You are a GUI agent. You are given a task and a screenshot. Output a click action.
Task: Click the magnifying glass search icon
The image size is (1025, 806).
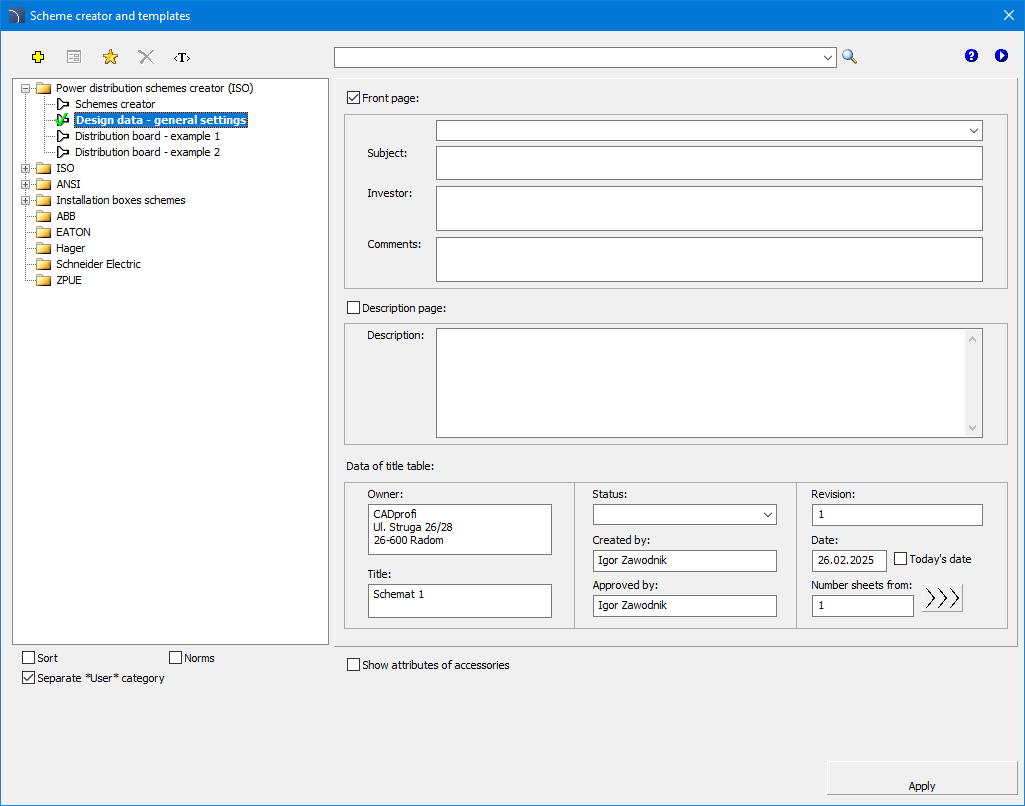pos(849,57)
